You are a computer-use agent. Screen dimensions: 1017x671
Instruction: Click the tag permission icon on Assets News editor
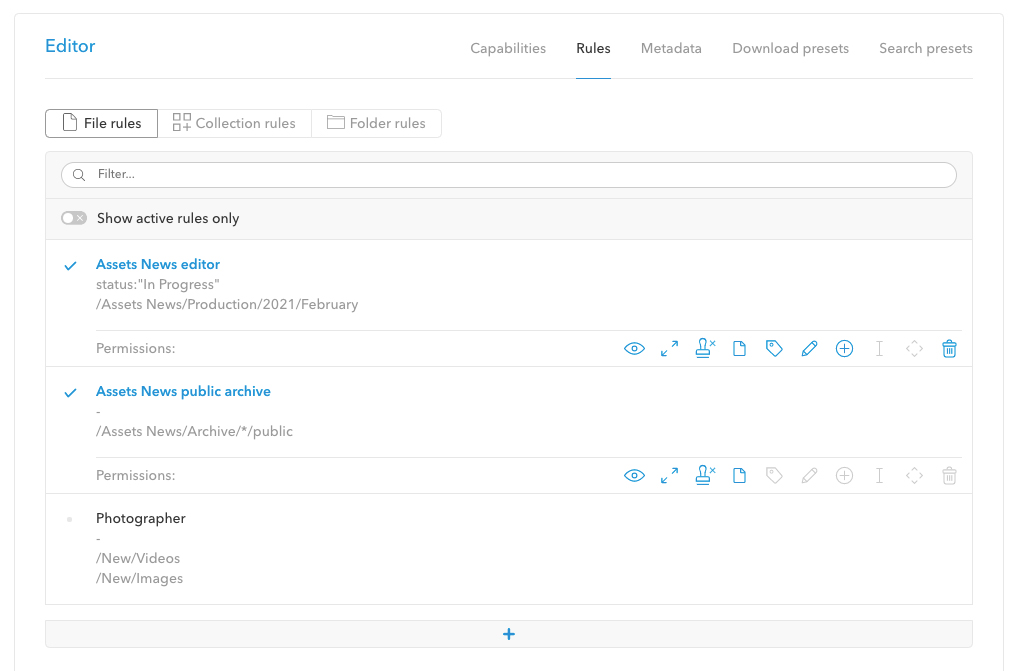(774, 348)
